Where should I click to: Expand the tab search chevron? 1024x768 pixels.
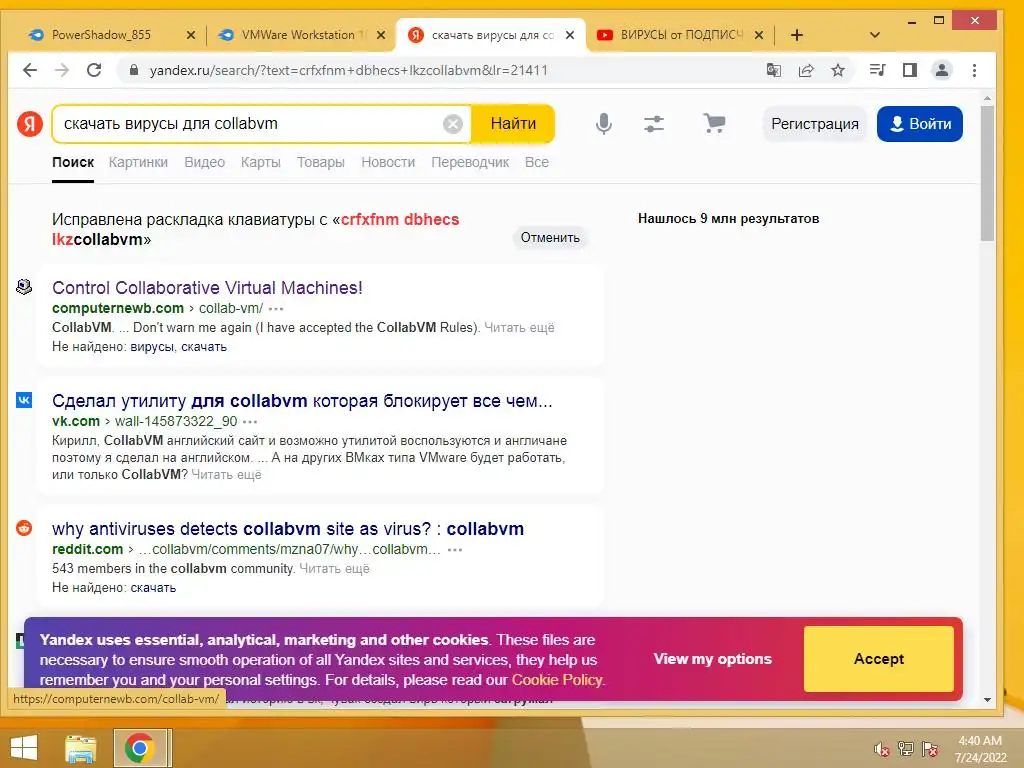click(875, 35)
